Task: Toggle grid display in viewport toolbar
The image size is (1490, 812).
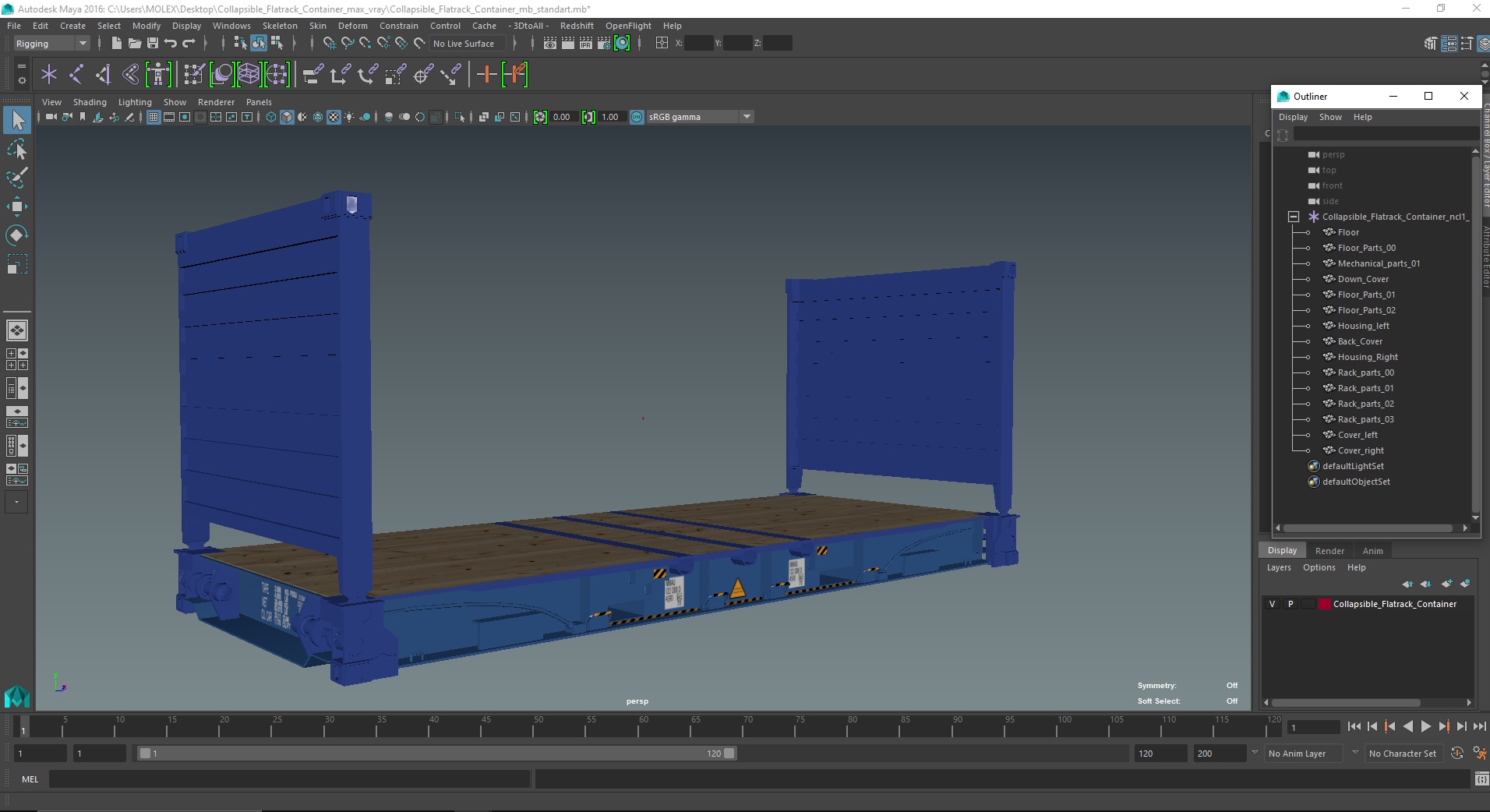Action: click(x=154, y=117)
